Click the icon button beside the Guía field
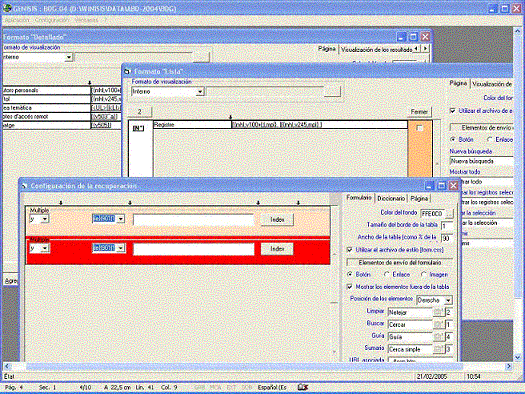This screenshot has height=394, width=525. click(x=439, y=337)
